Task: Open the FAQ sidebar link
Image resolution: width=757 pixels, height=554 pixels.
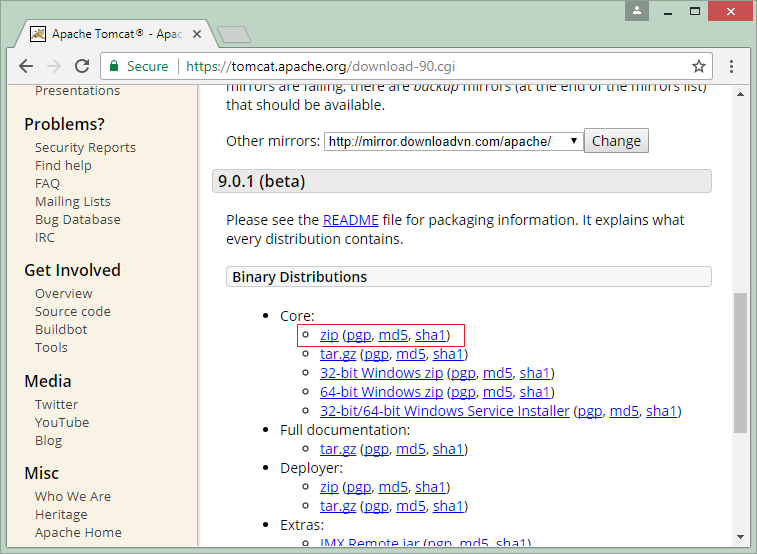Action: (47, 183)
